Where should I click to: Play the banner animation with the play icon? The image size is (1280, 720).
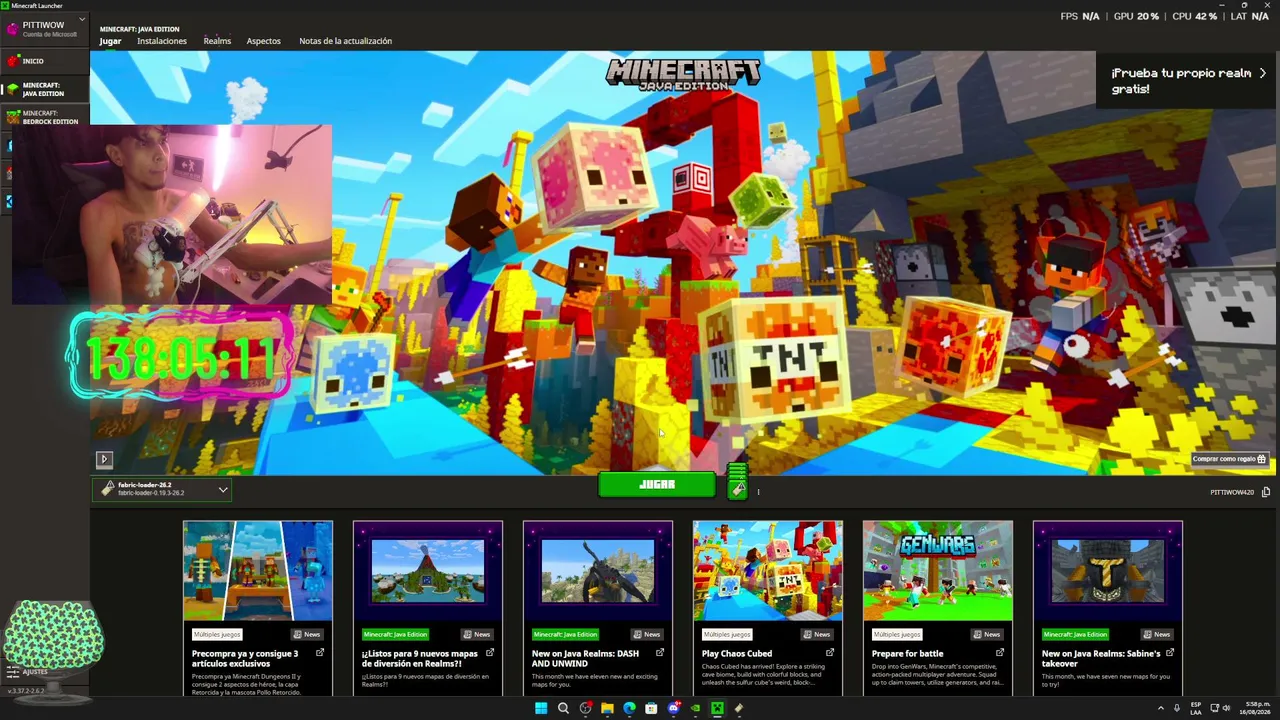(104, 459)
